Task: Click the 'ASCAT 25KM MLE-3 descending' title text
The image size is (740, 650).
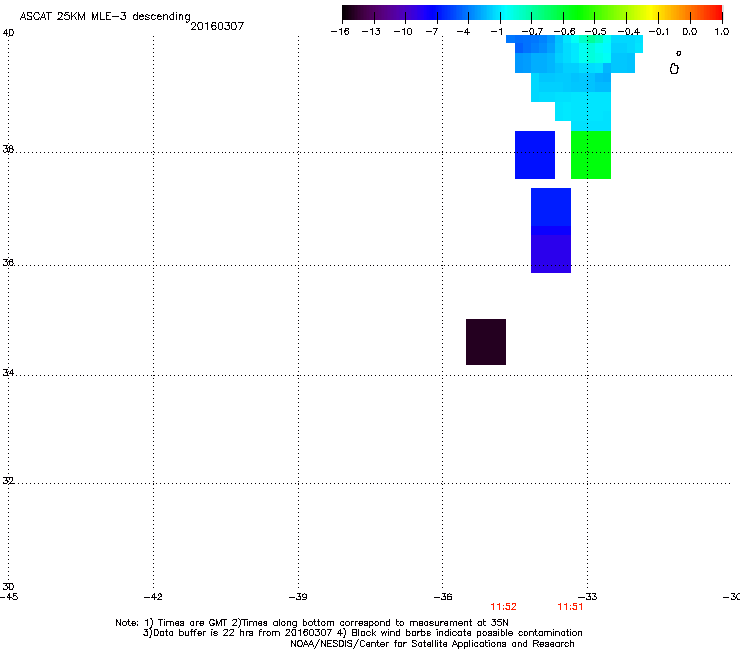Action: coord(105,16)
